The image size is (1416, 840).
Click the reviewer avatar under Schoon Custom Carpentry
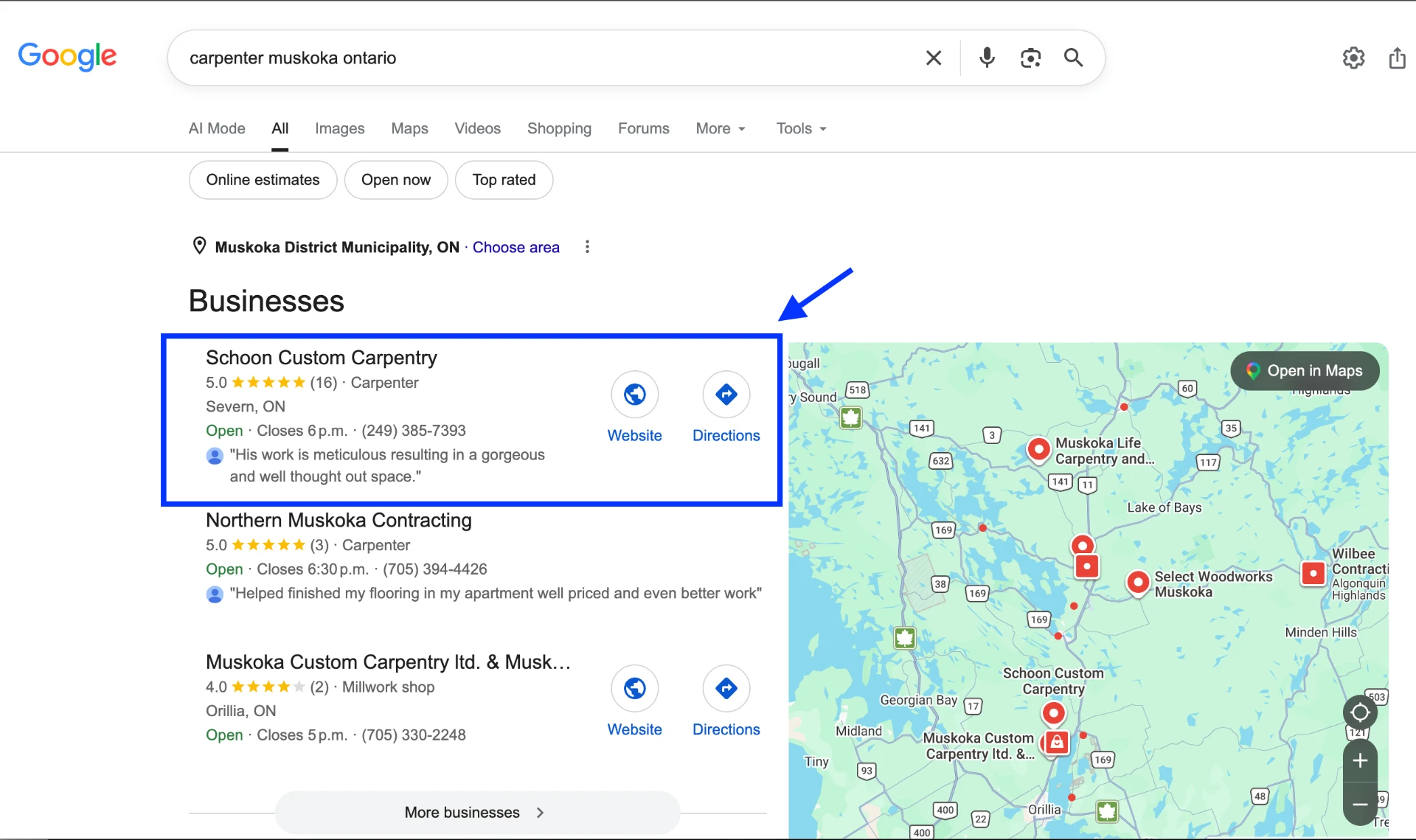point(215,456)
